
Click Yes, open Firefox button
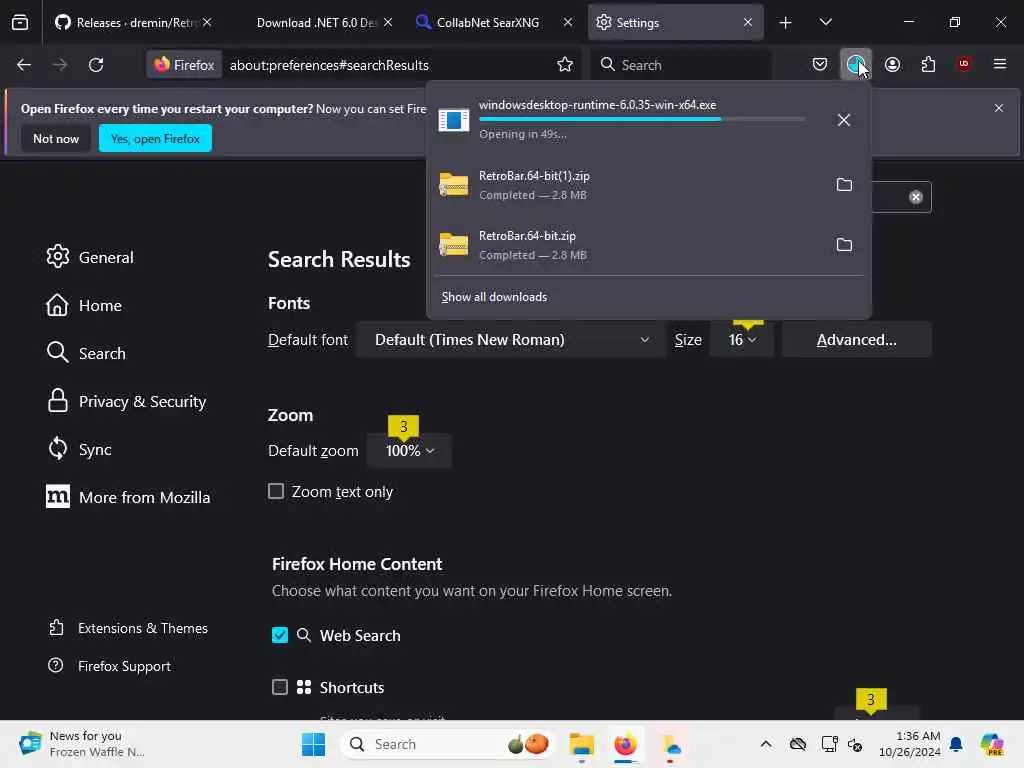tap(155, 138)
